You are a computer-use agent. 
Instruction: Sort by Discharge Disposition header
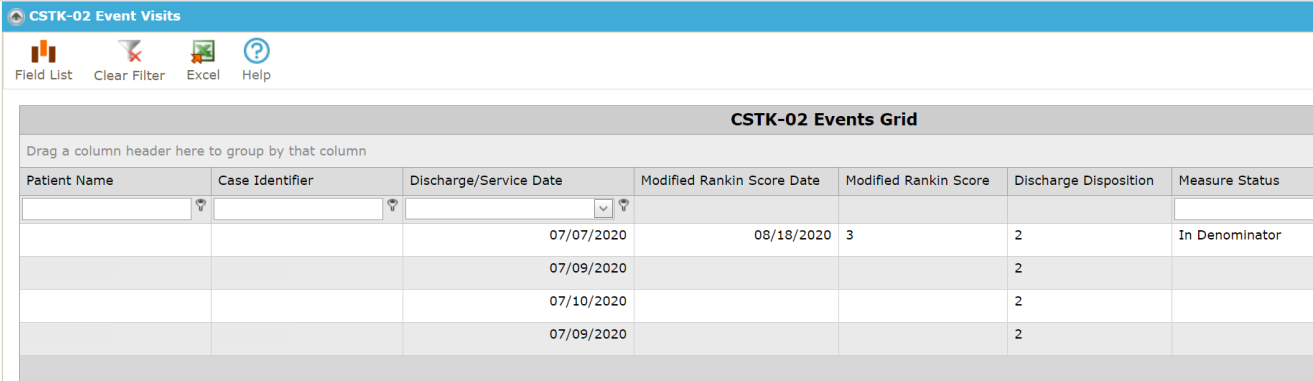[1089, 181]
